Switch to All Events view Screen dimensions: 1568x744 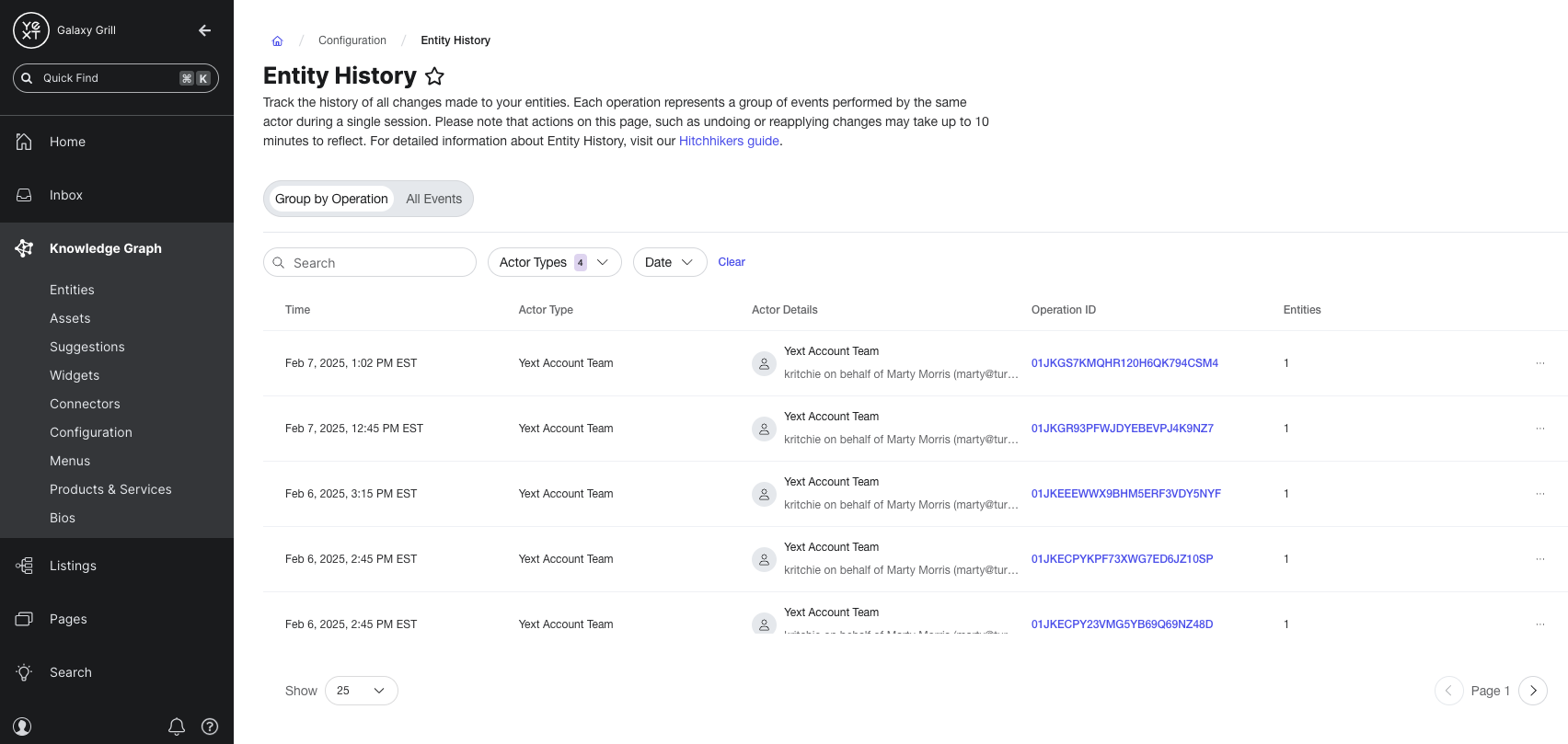434,199
